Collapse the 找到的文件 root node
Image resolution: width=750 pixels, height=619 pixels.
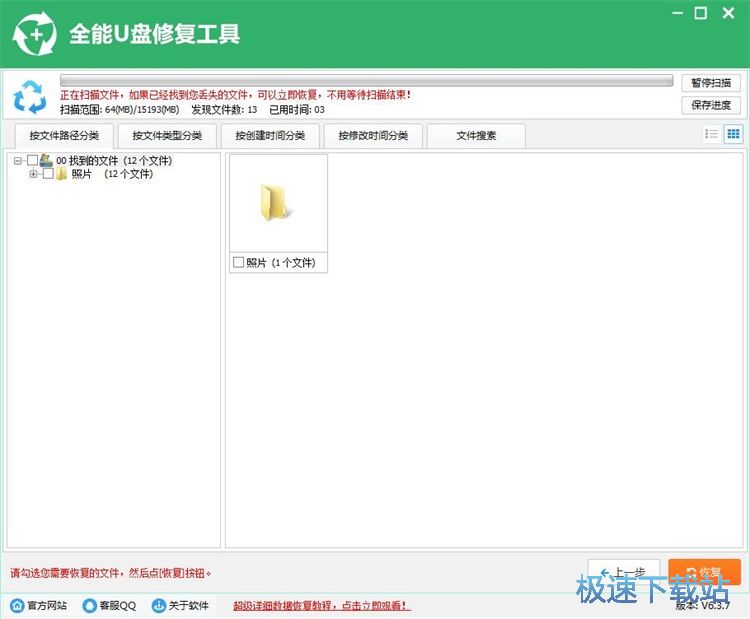coord(18,160)
